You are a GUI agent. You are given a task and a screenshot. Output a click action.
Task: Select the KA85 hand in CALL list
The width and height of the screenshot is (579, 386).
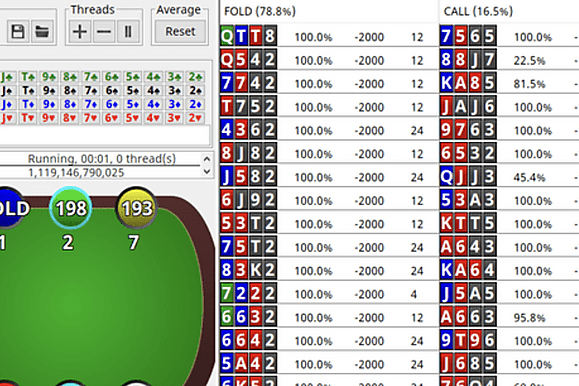point(509,83)
